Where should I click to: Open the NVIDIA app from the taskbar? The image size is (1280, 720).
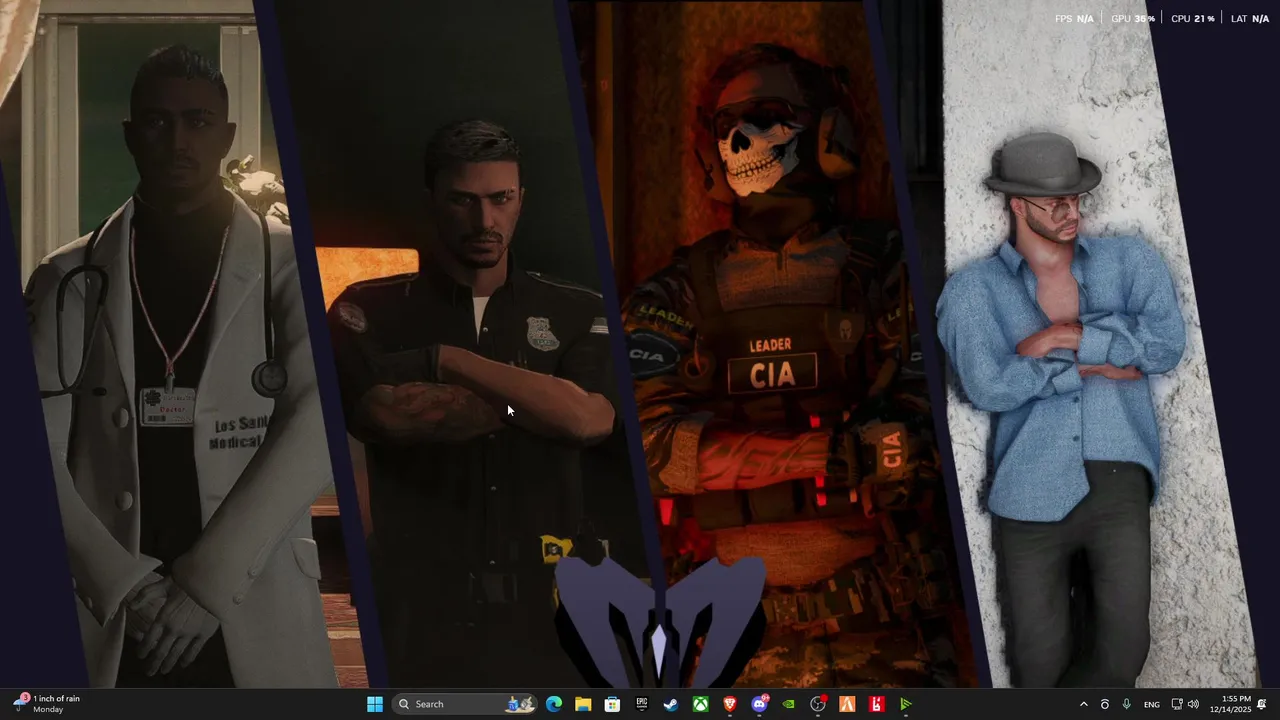tap(789, 704)
